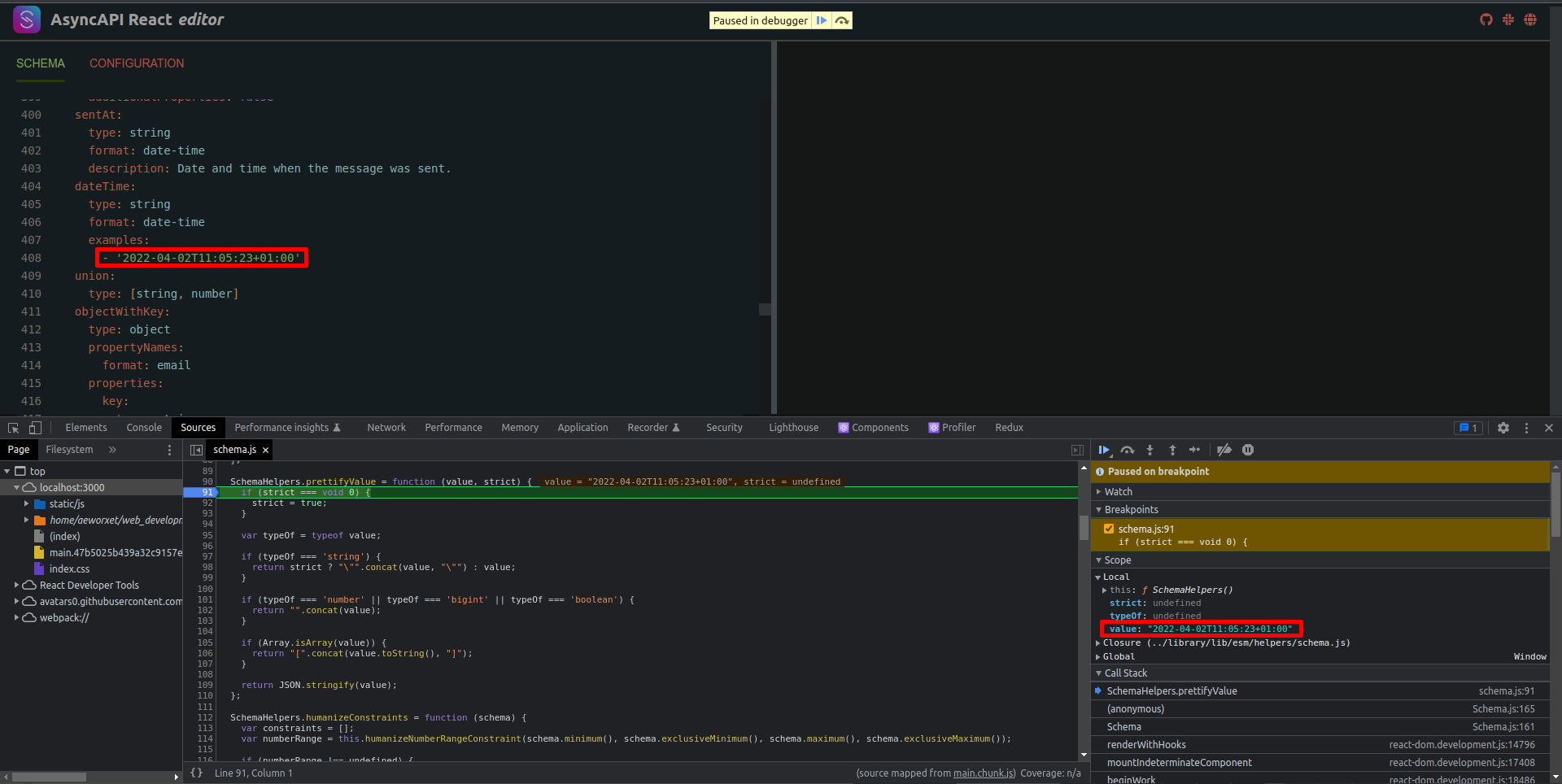This screenshot has width=1562, height=784.
Task: Uncheck the schema.js:91 breakpoint
Action: (1109, 529)
